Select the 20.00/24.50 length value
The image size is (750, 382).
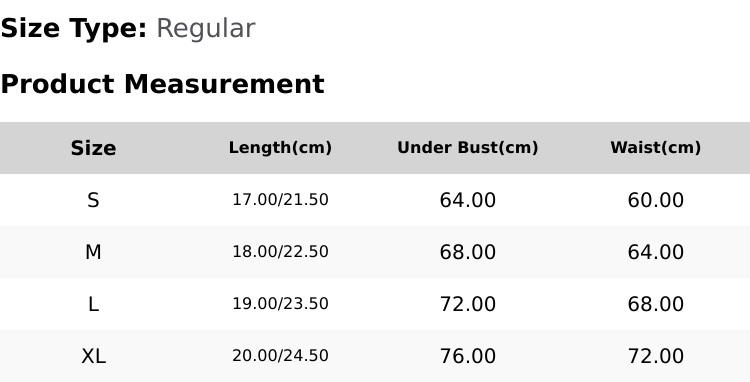(x=280, y=356)
